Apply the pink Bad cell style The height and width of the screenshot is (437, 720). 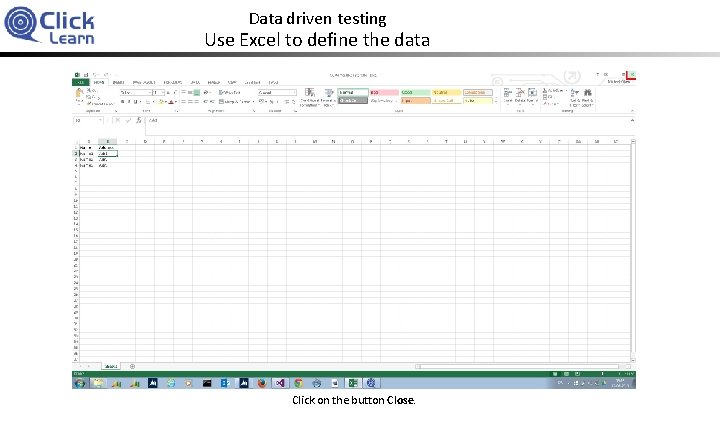(384, 93)
